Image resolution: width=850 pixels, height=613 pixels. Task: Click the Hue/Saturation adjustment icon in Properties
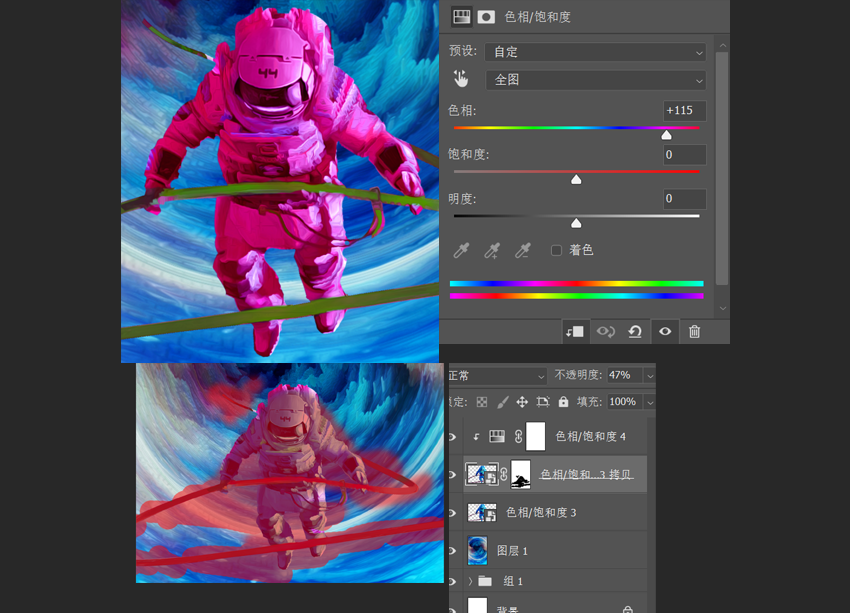click(461, 17)
